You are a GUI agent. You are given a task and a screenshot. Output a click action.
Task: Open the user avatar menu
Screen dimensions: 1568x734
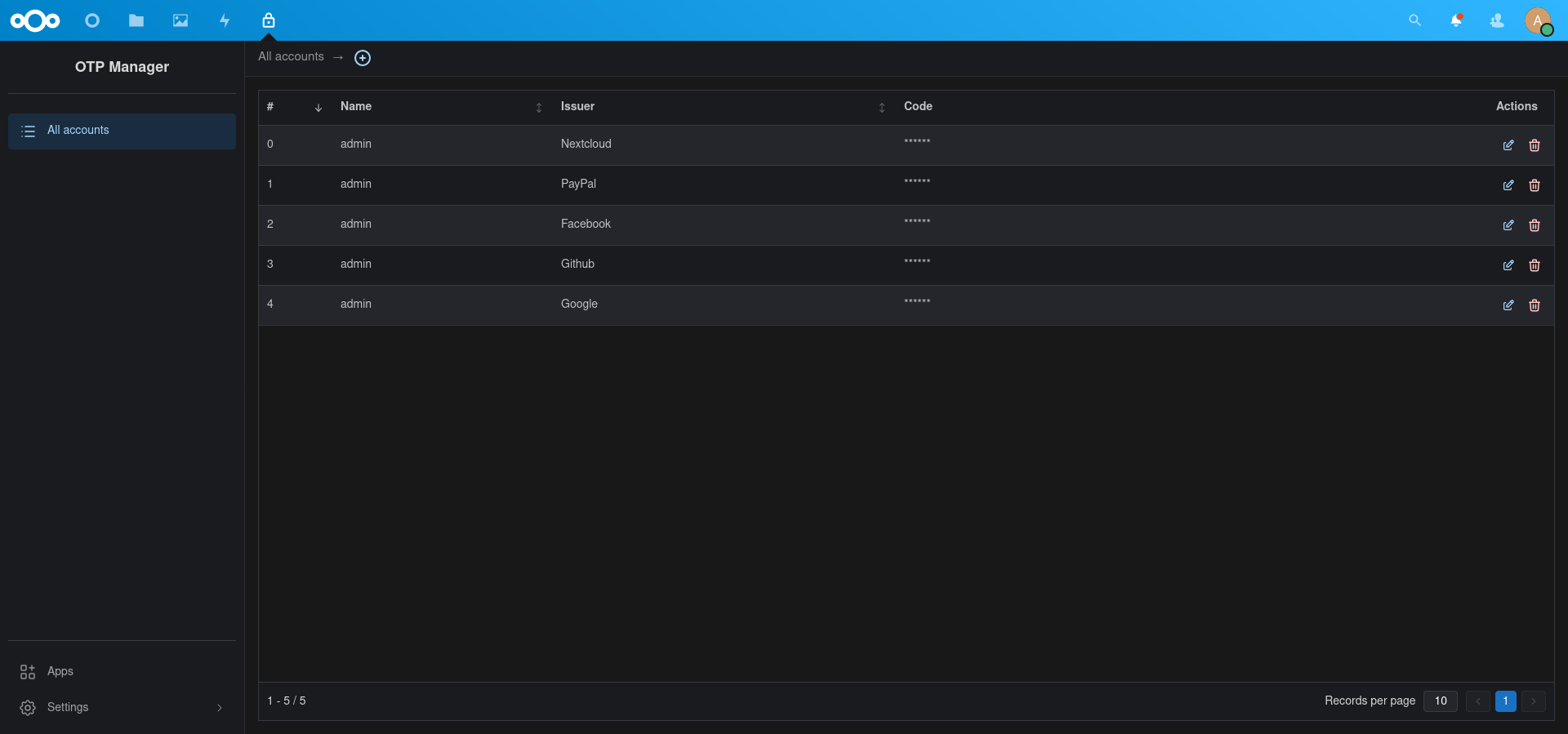coord(1539,21)
